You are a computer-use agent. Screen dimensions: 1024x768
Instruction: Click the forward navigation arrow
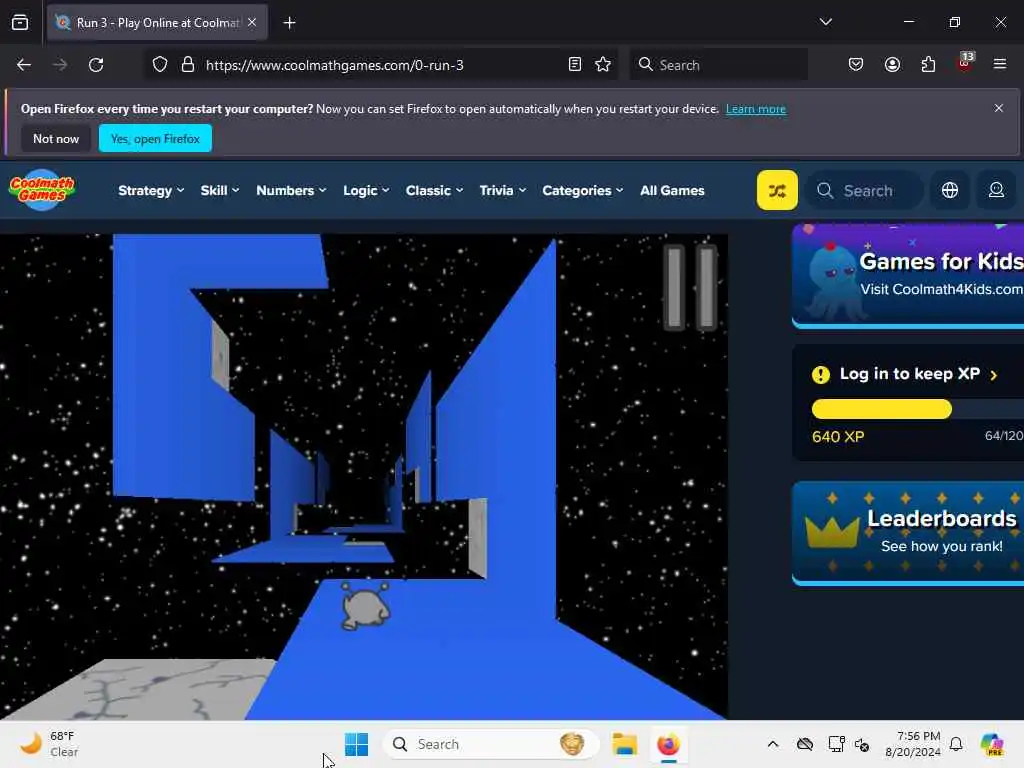[x=59, y=65]
